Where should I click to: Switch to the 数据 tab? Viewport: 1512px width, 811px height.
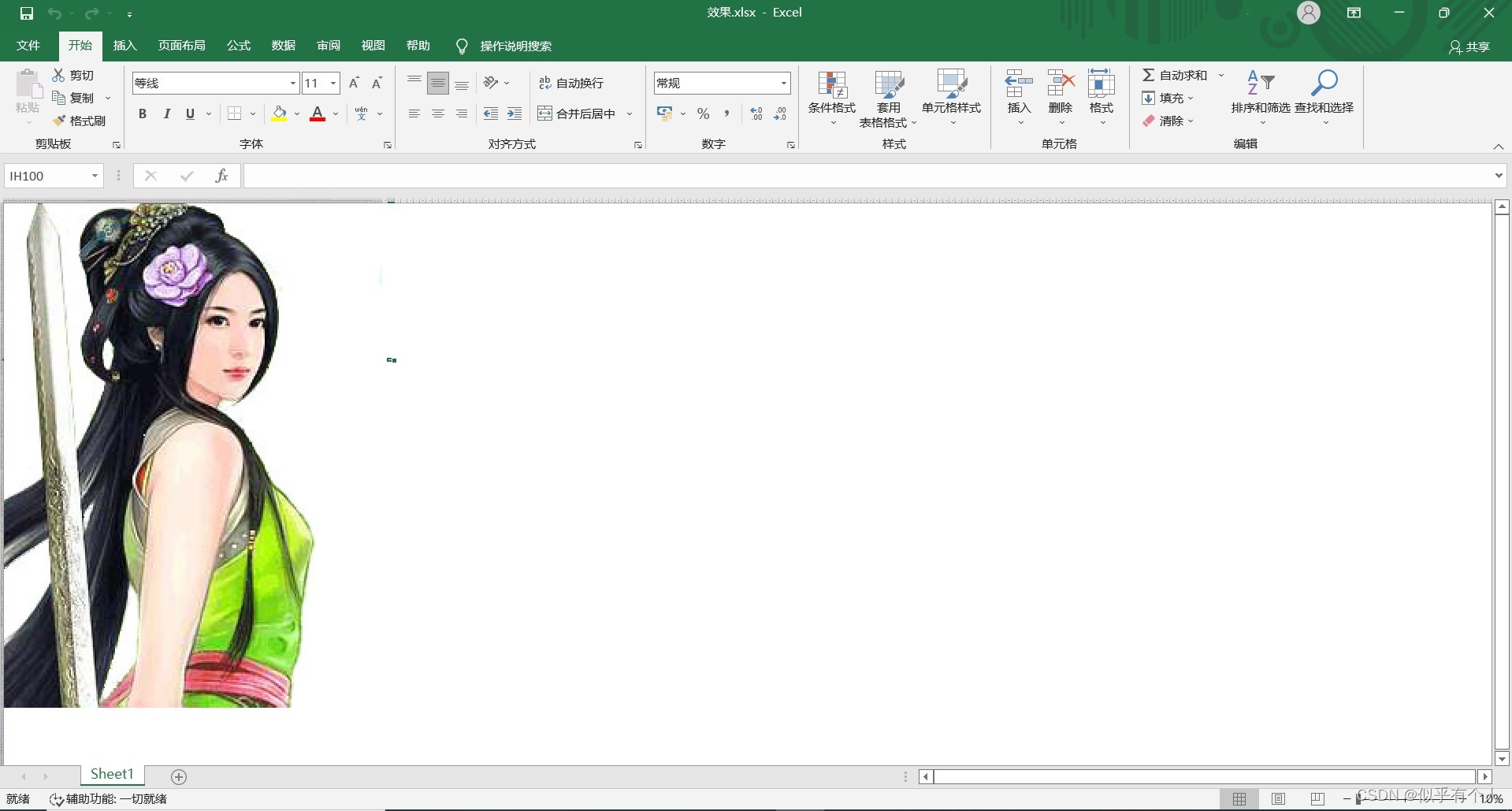(x=284, y=46)
